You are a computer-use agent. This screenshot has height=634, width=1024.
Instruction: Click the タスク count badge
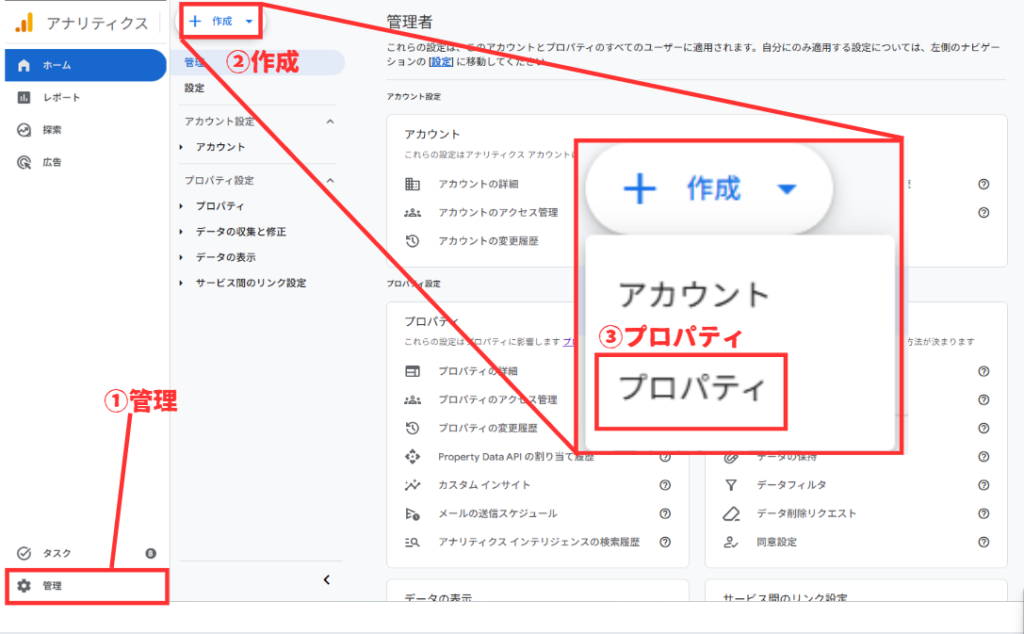click(x=150, y=553)
